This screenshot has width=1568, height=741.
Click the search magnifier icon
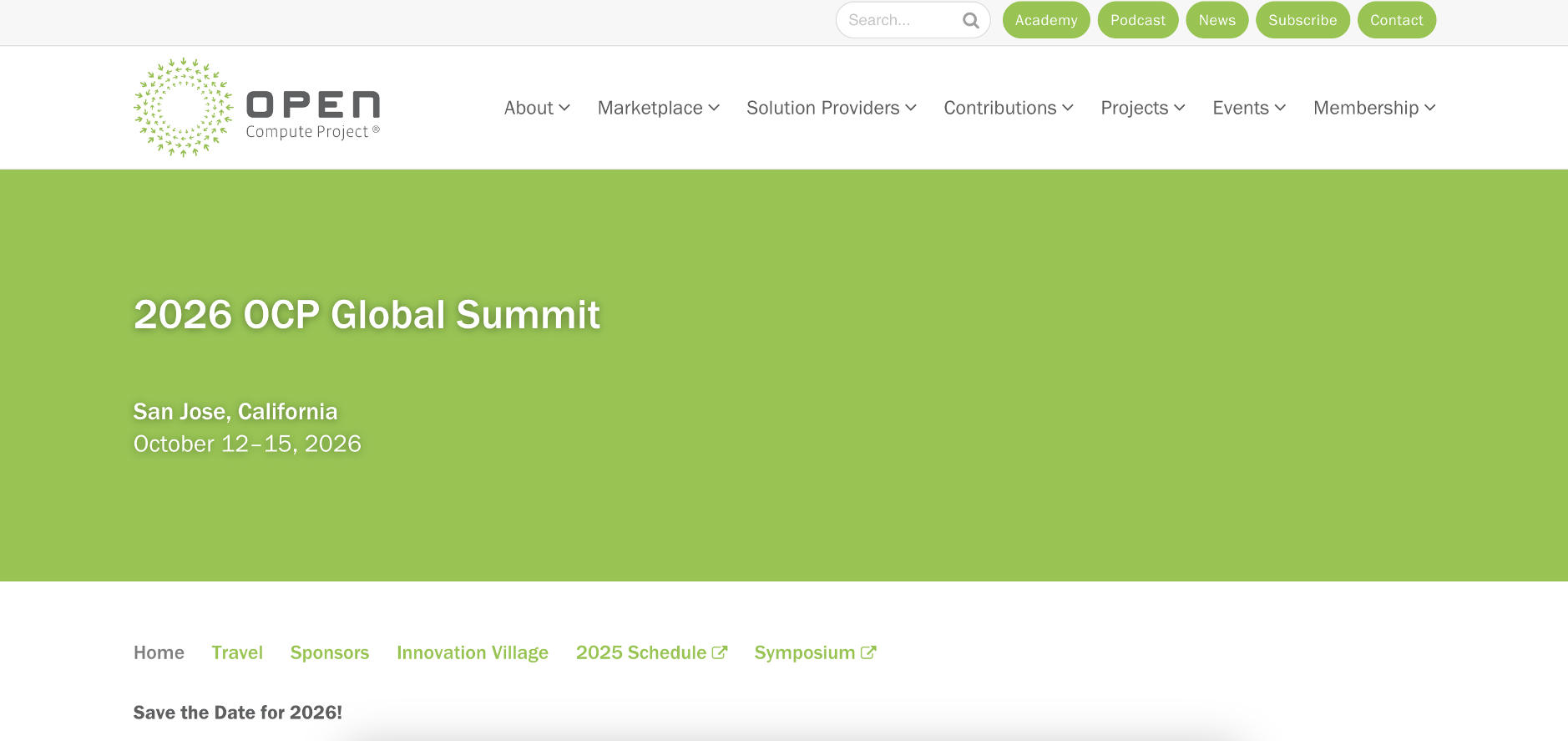970,20
